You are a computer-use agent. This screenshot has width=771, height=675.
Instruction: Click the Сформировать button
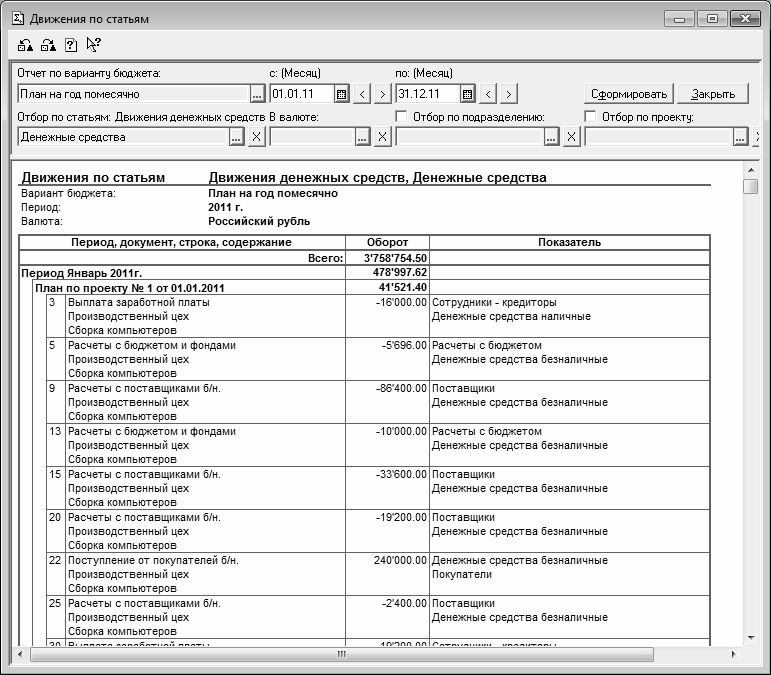pos(629,94)
